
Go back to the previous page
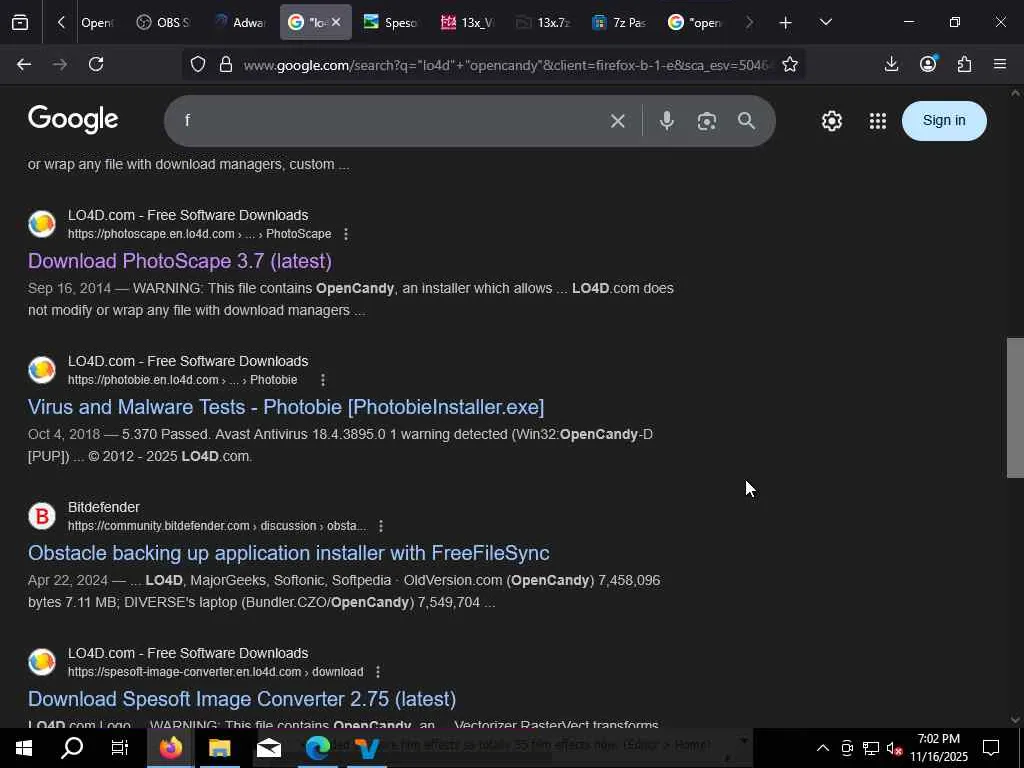(24, 64)
